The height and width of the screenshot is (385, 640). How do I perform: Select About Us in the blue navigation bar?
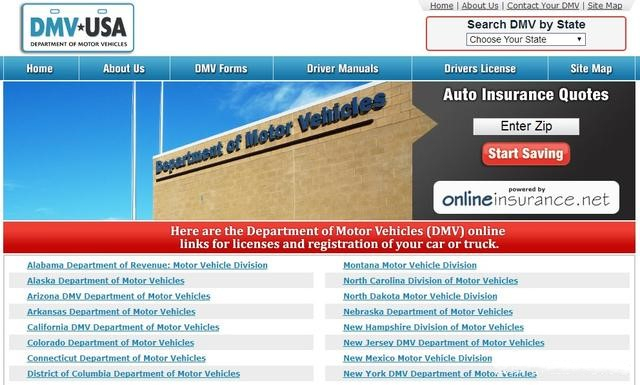pos(124,68)
